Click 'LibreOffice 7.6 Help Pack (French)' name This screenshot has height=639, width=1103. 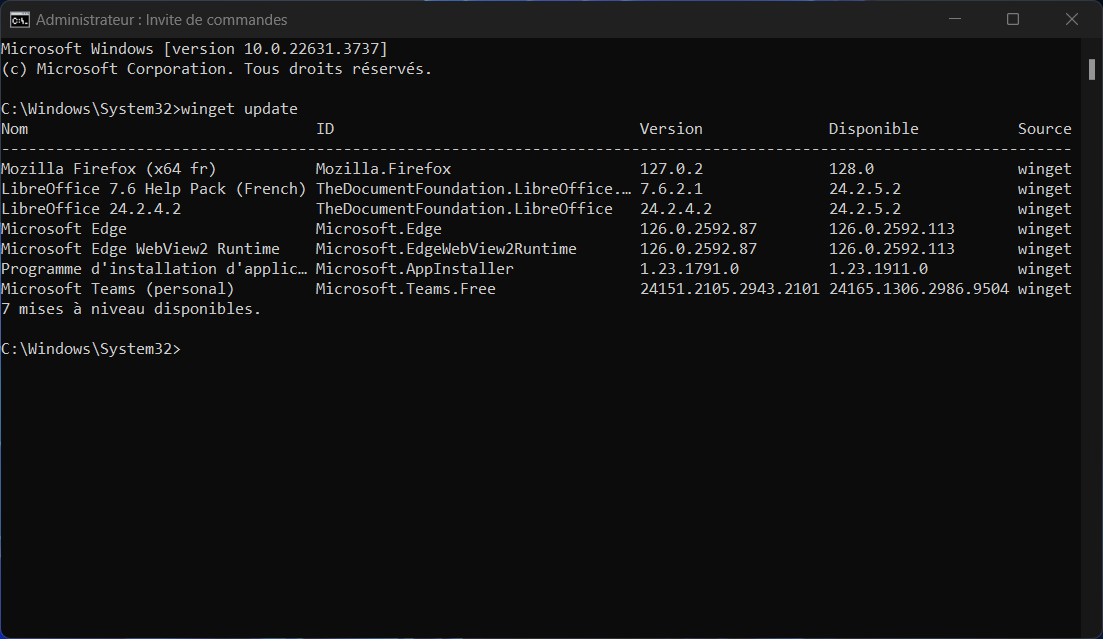coord(154,189)
